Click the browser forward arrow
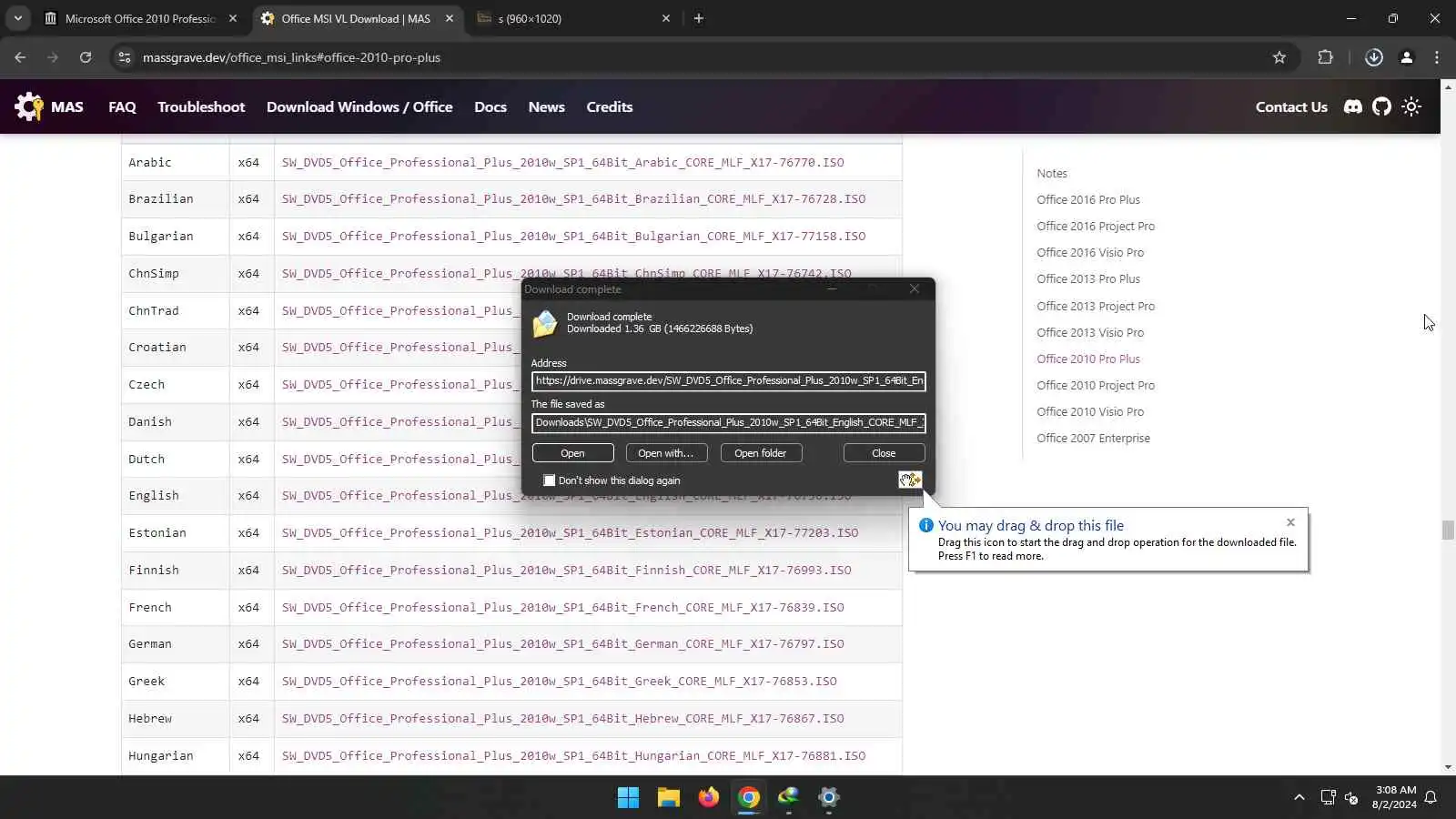 tap(53, 57)
